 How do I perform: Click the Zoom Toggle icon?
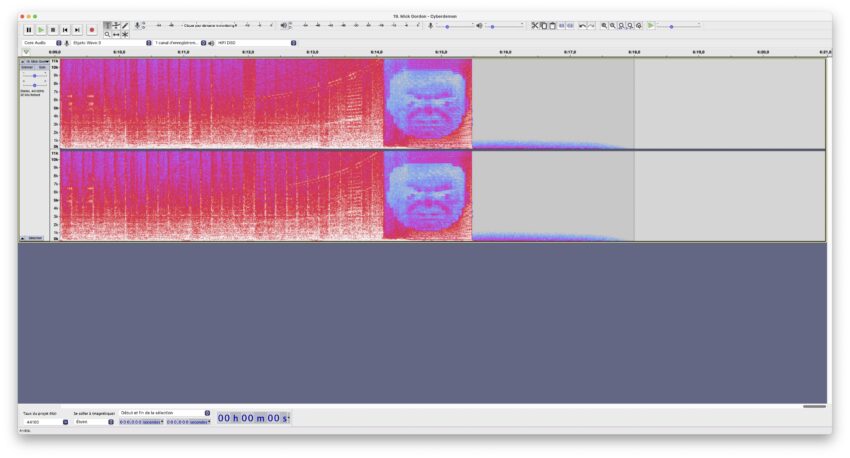[x=639, y=25]
